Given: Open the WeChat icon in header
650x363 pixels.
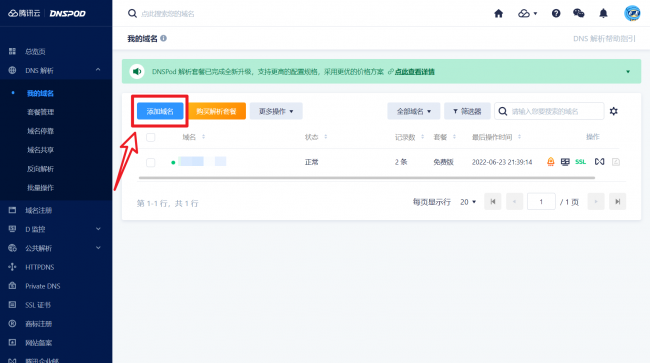Looking at the screenshot, I should [579, 14].
